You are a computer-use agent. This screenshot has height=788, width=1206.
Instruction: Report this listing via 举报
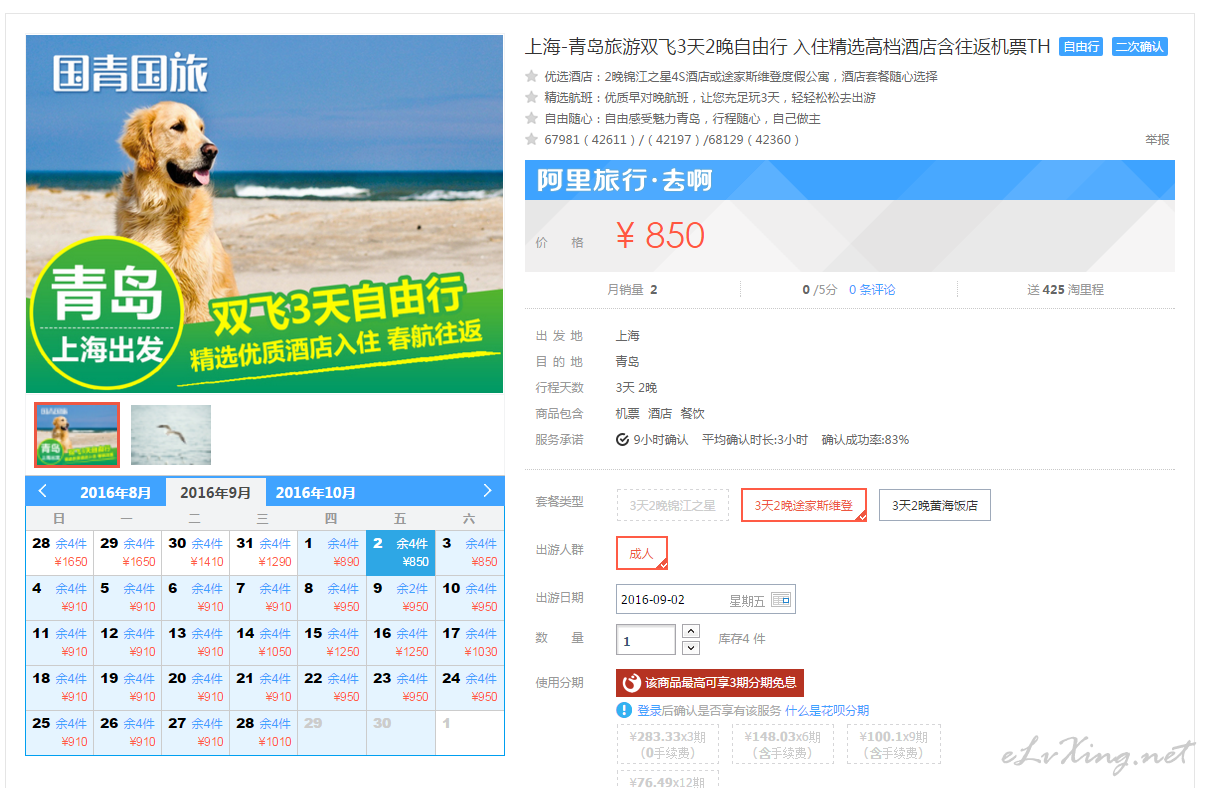click(x=1157, y=140)
